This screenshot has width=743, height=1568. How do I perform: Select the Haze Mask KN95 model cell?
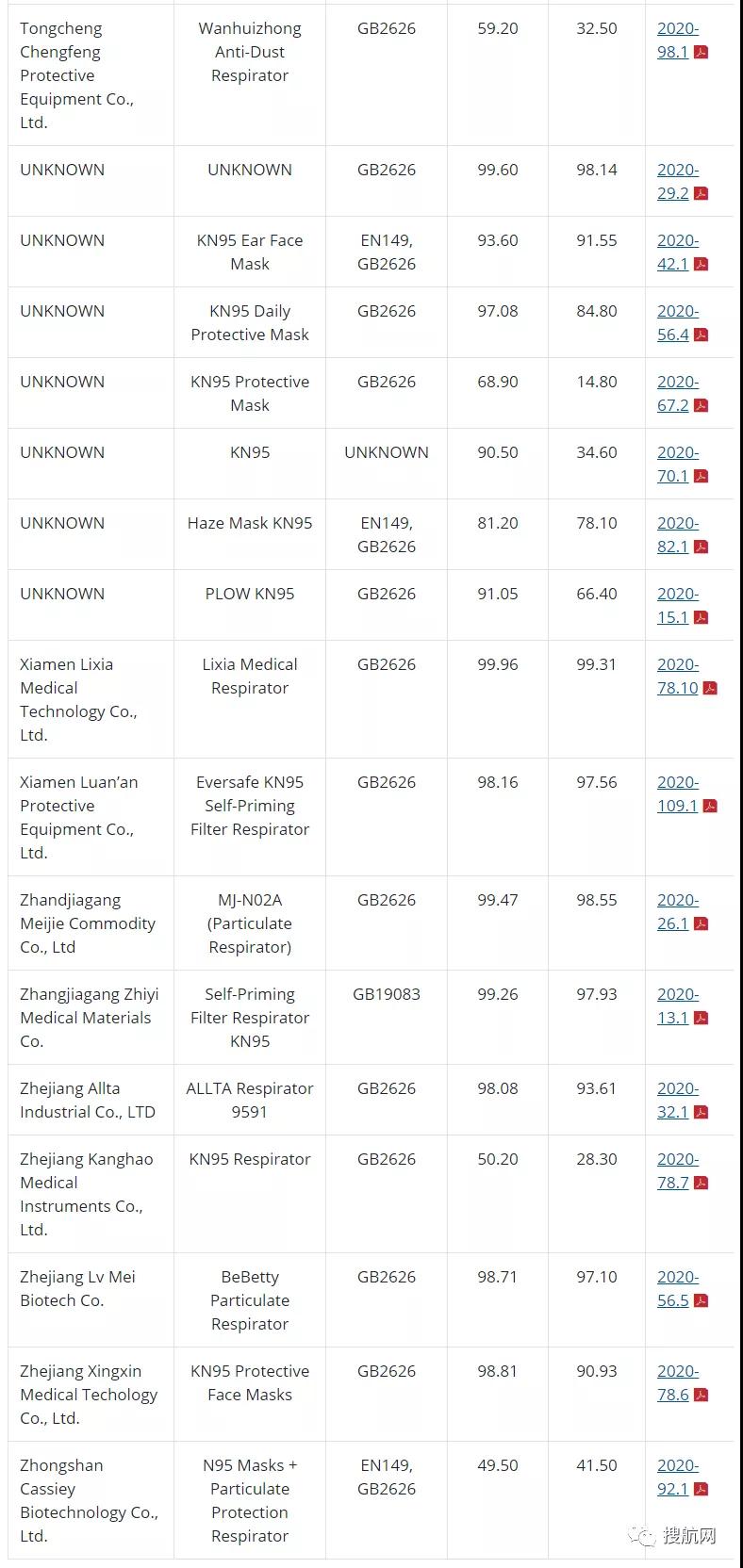pyautogui.click(x=250, y=524)
